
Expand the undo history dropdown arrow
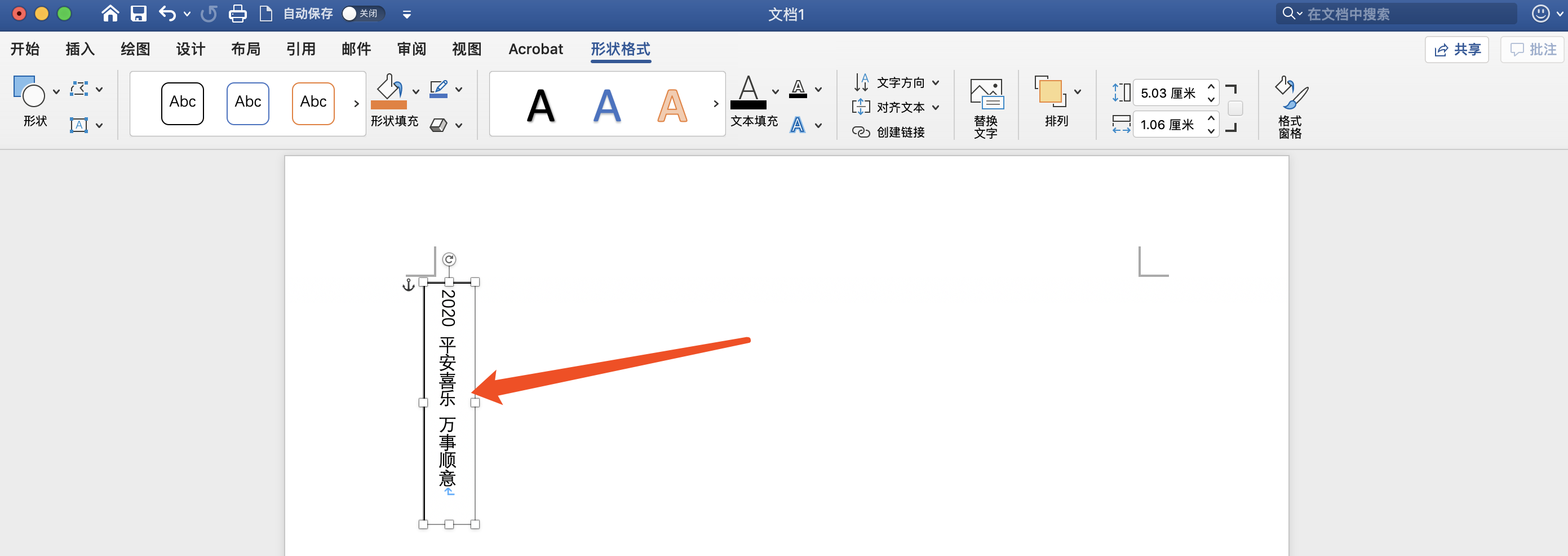(x=187, y=14)
